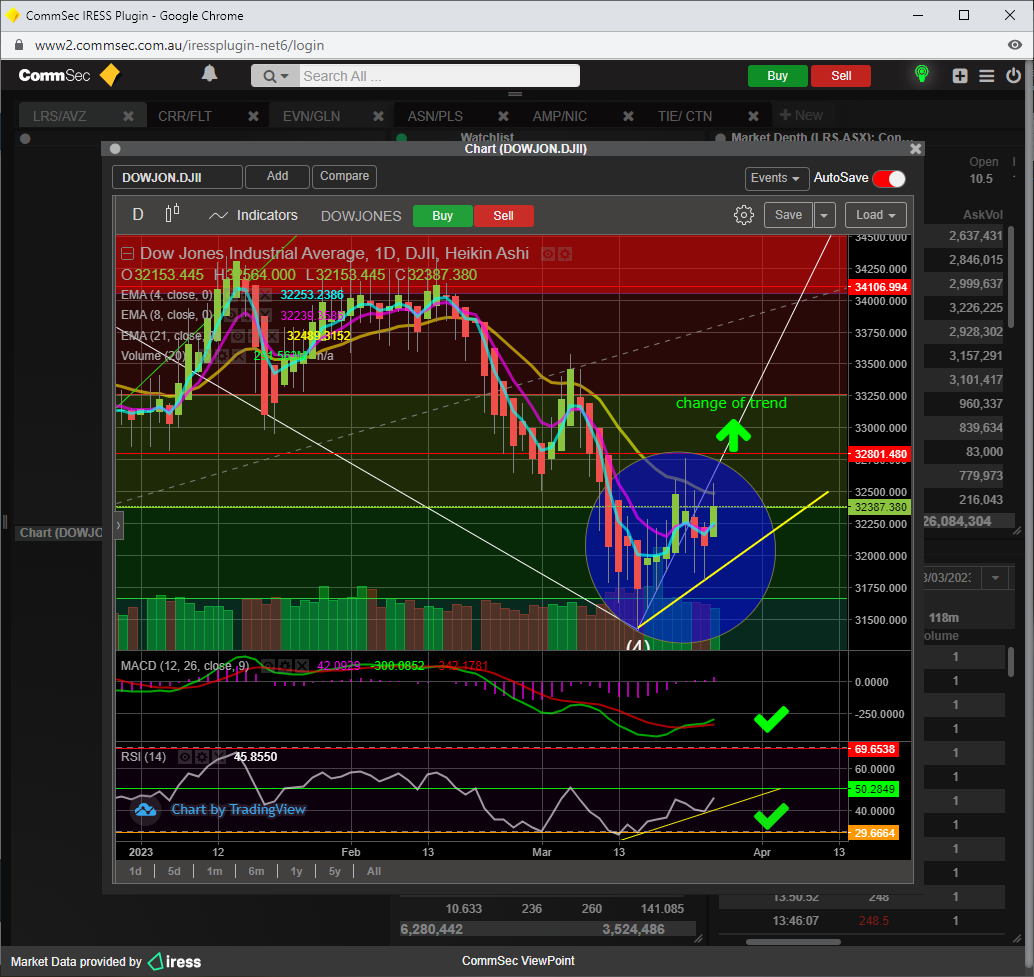The width and height of the screenshot is (1034, 977).
Task: Switch to the EVN/GLN tab
Action: (311, 116)
